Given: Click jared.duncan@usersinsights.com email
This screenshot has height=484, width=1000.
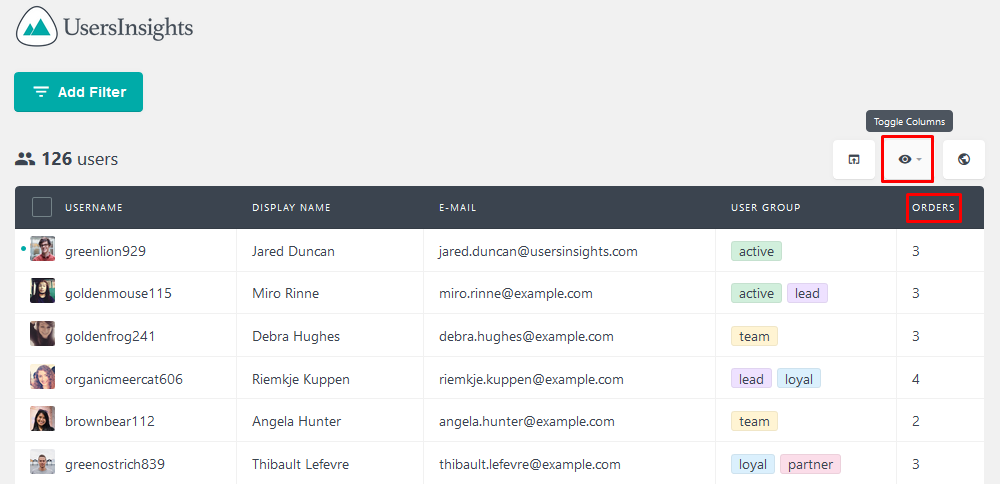Looking at the screenshot, I should pyautogui.click(x=538, y=251).
